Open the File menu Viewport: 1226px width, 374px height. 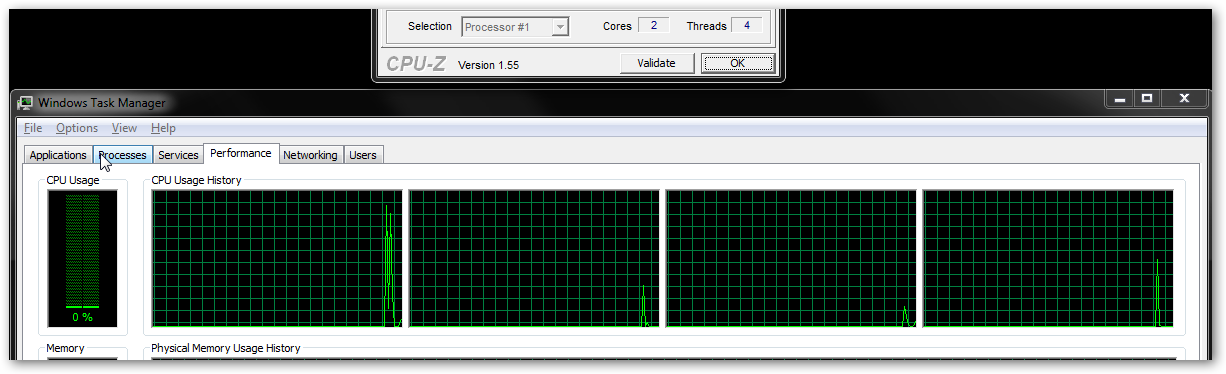[33, 128]
